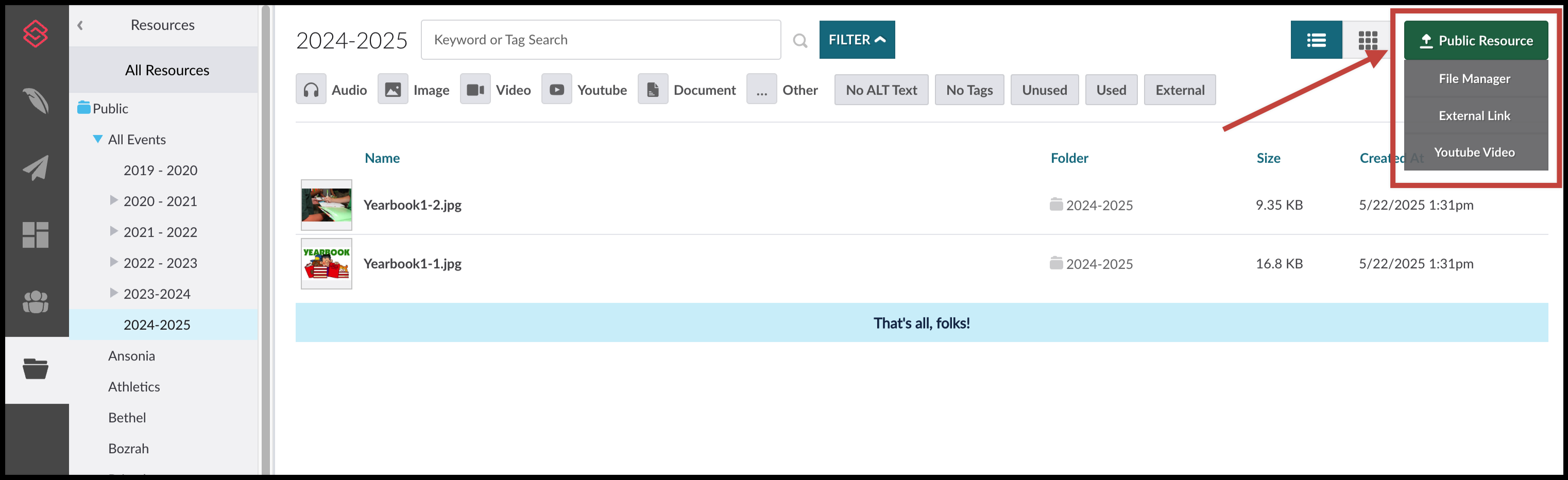Collapse the All Events tree
The width and height of the screenshot is (1568, 480).
click(97, 139)
